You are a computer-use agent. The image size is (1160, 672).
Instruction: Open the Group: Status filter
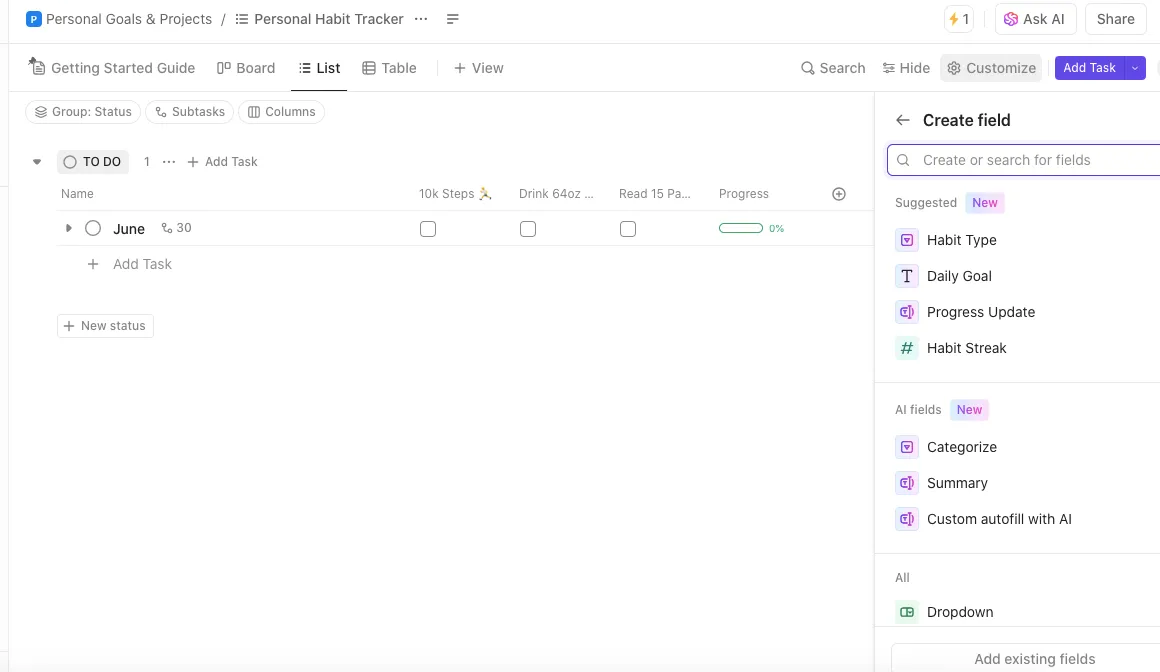(x=83, y=112)
